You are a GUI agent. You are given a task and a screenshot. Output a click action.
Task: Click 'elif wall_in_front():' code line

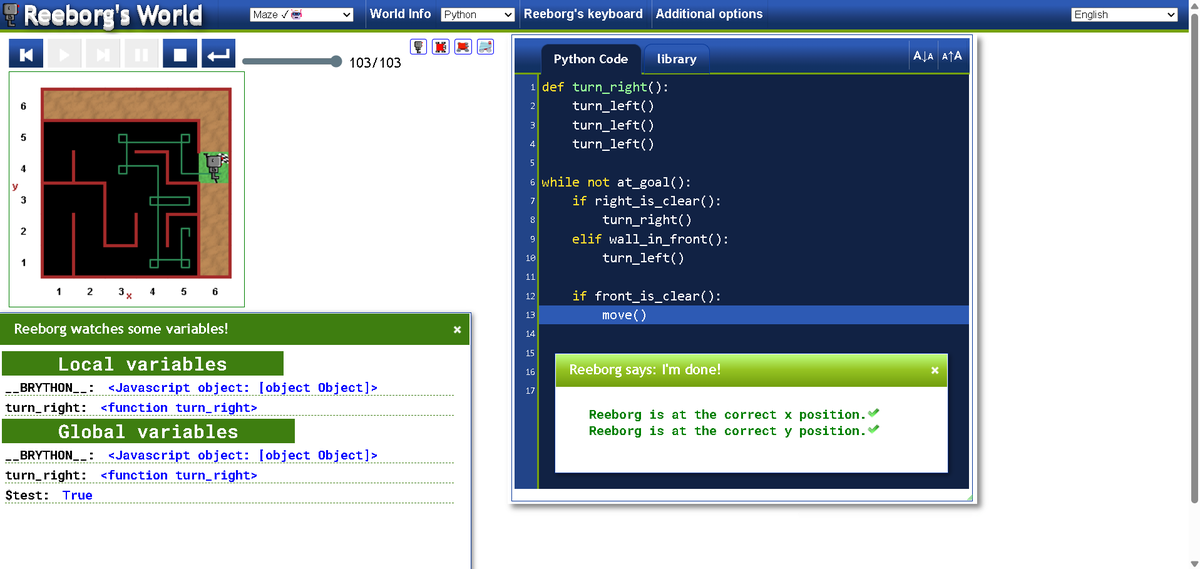(650, 239)
